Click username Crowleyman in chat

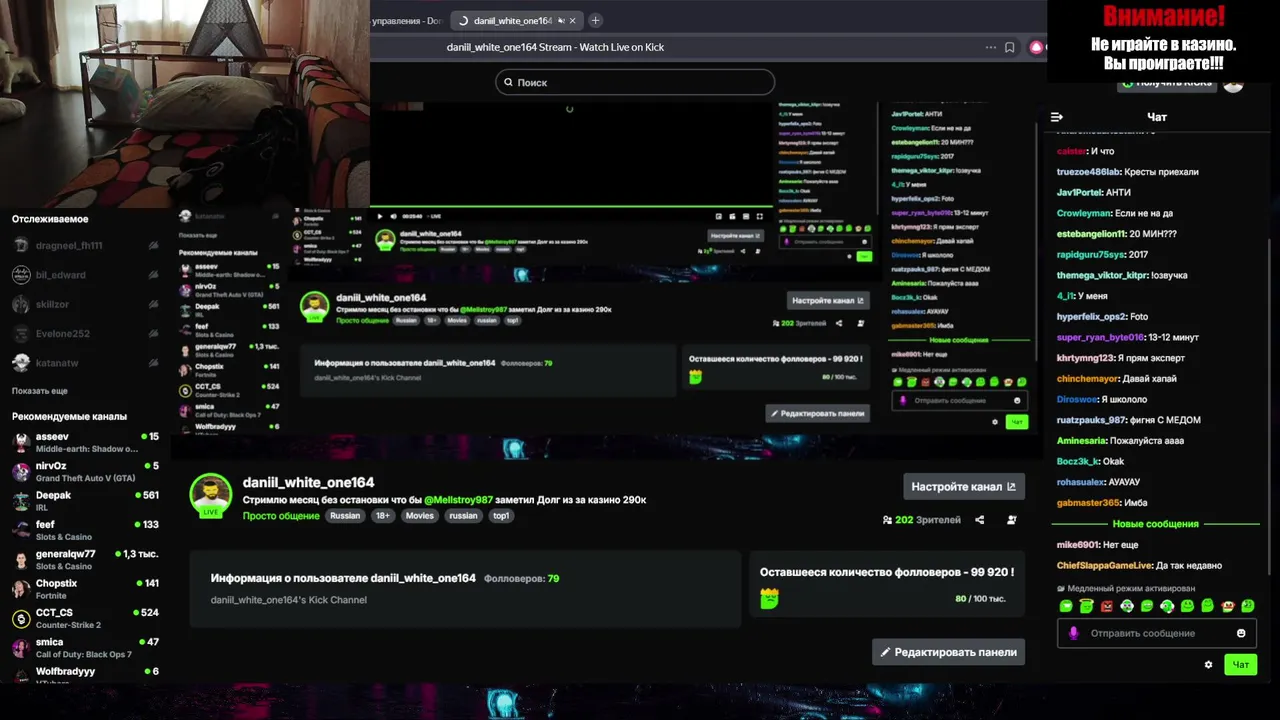(x=1083, y=213)
